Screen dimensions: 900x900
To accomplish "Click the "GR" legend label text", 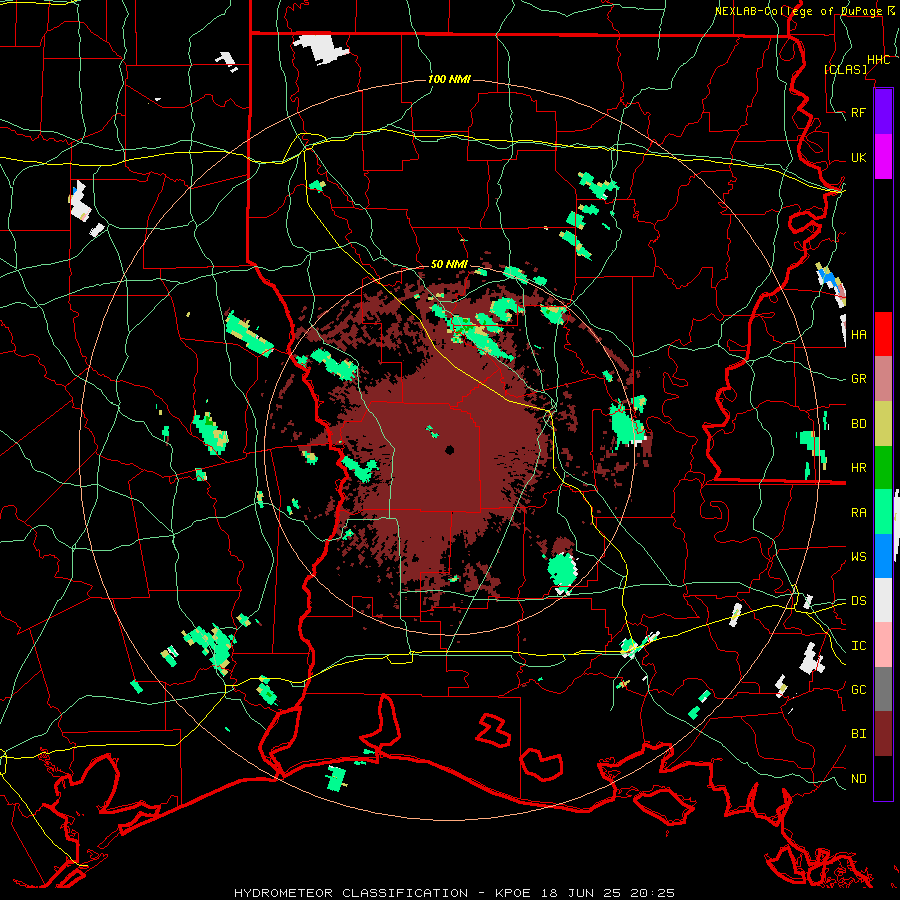I will (x=859, y=379).
